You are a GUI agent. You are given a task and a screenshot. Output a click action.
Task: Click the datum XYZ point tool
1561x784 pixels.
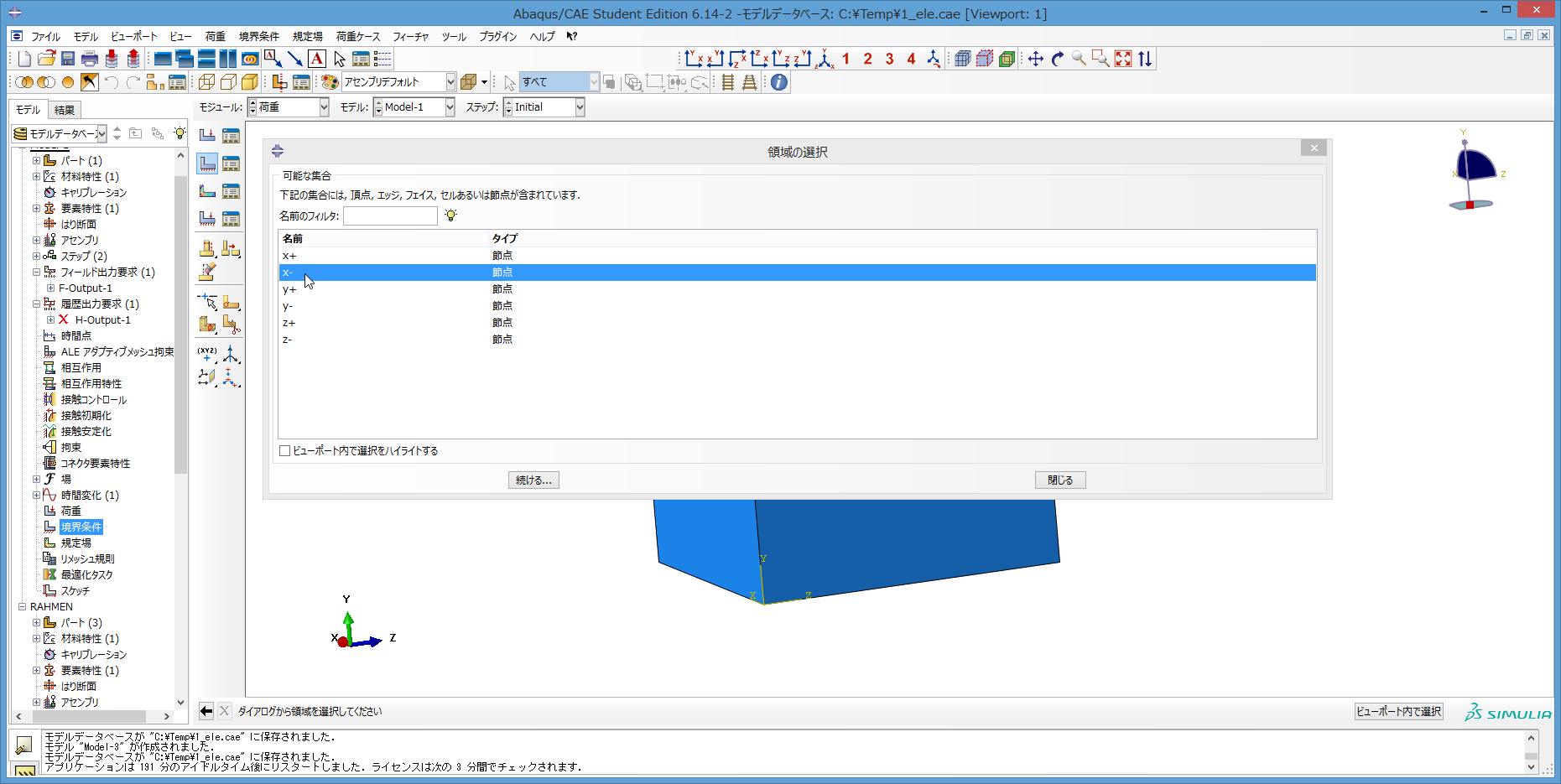click(x=207, y=354)
